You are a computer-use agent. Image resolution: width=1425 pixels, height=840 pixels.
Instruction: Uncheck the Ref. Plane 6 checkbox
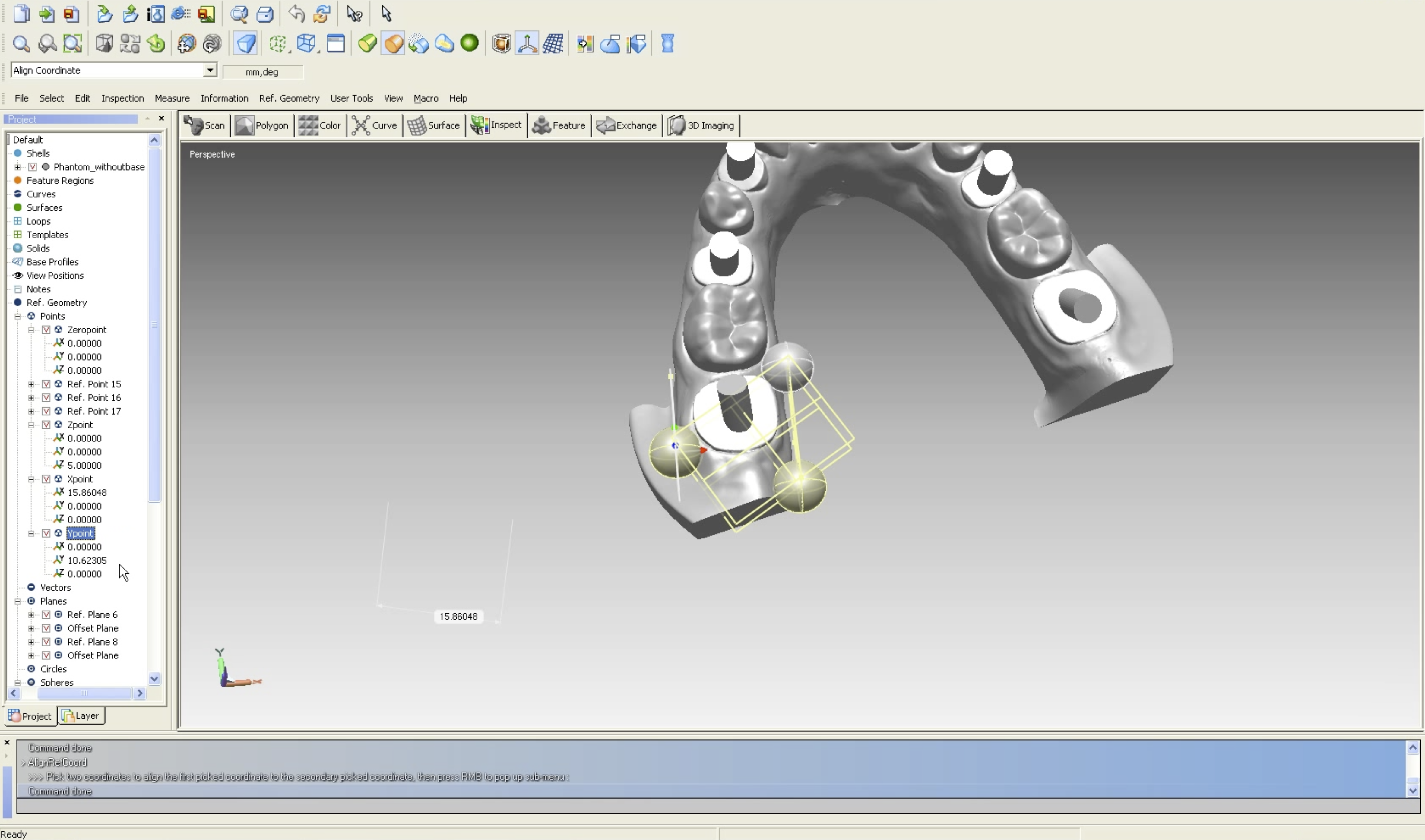(x=46, y=615)
